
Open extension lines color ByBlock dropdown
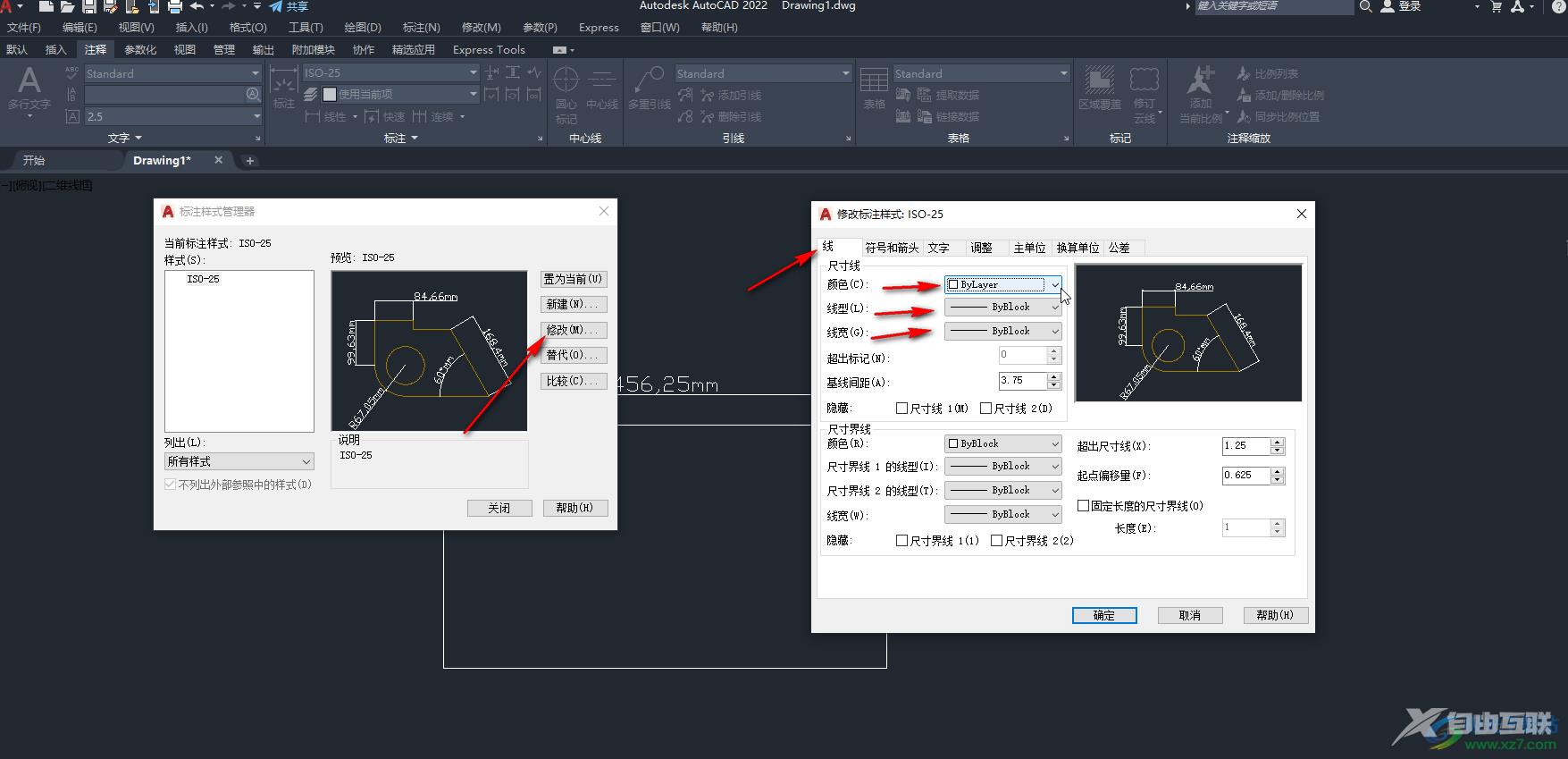[x=1003, y=443]
